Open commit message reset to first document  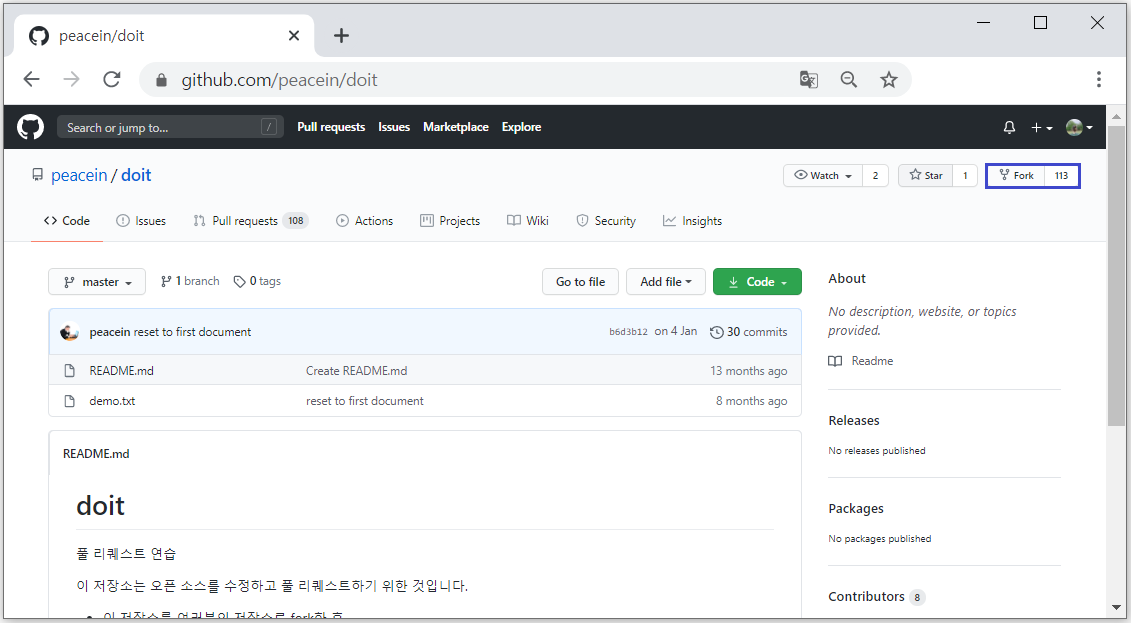[193, 332]
